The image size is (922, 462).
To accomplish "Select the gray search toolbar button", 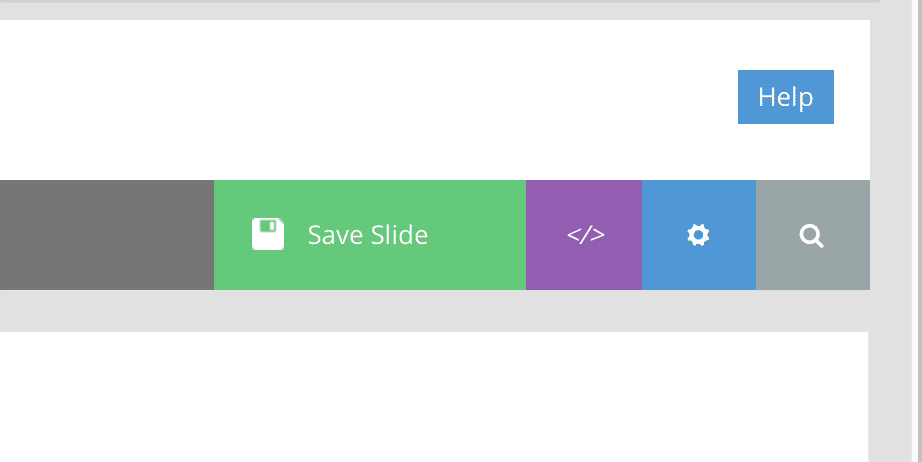I will coord(813,235).
